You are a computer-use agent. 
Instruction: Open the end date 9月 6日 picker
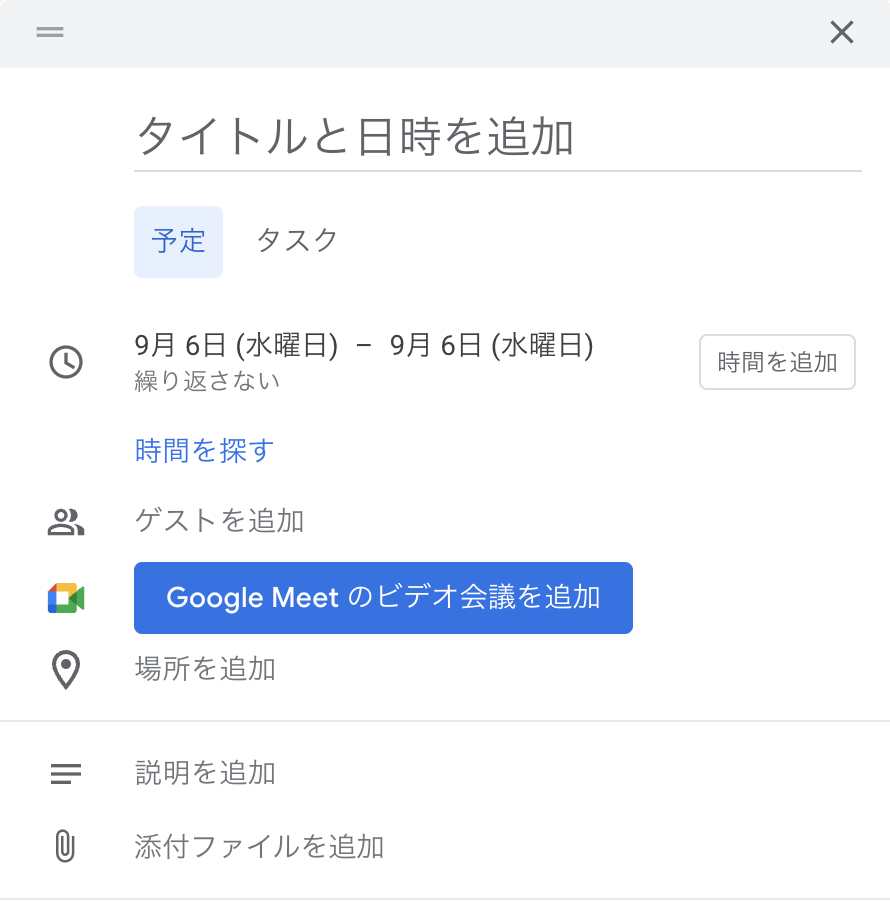pyautogui.click(x=492, y=346)
